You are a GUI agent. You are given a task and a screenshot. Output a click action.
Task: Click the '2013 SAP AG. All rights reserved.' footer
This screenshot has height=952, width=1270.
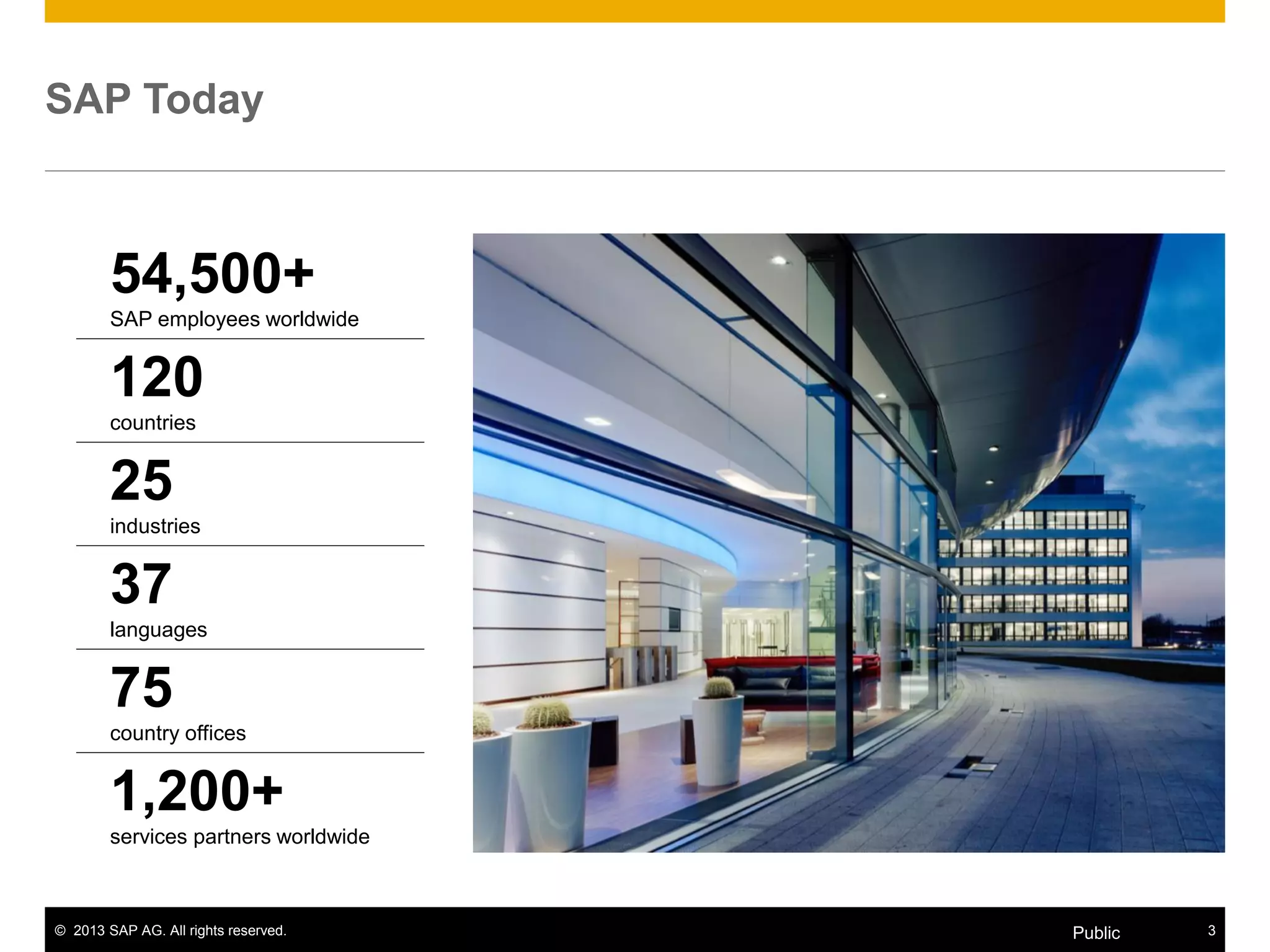pyautogui.click(x=171, y=930)
